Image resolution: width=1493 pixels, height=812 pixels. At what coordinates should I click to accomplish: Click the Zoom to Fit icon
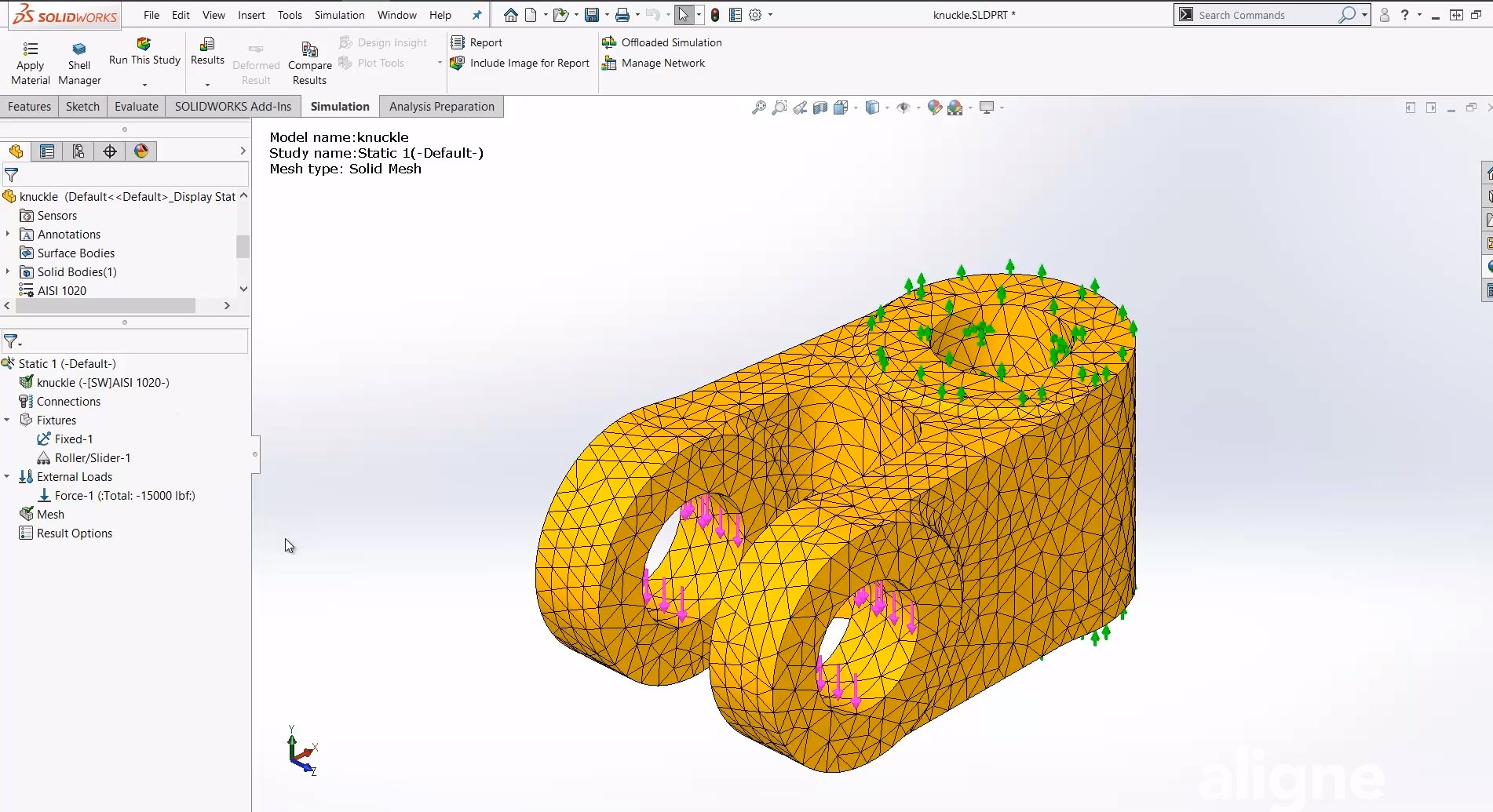758,107
